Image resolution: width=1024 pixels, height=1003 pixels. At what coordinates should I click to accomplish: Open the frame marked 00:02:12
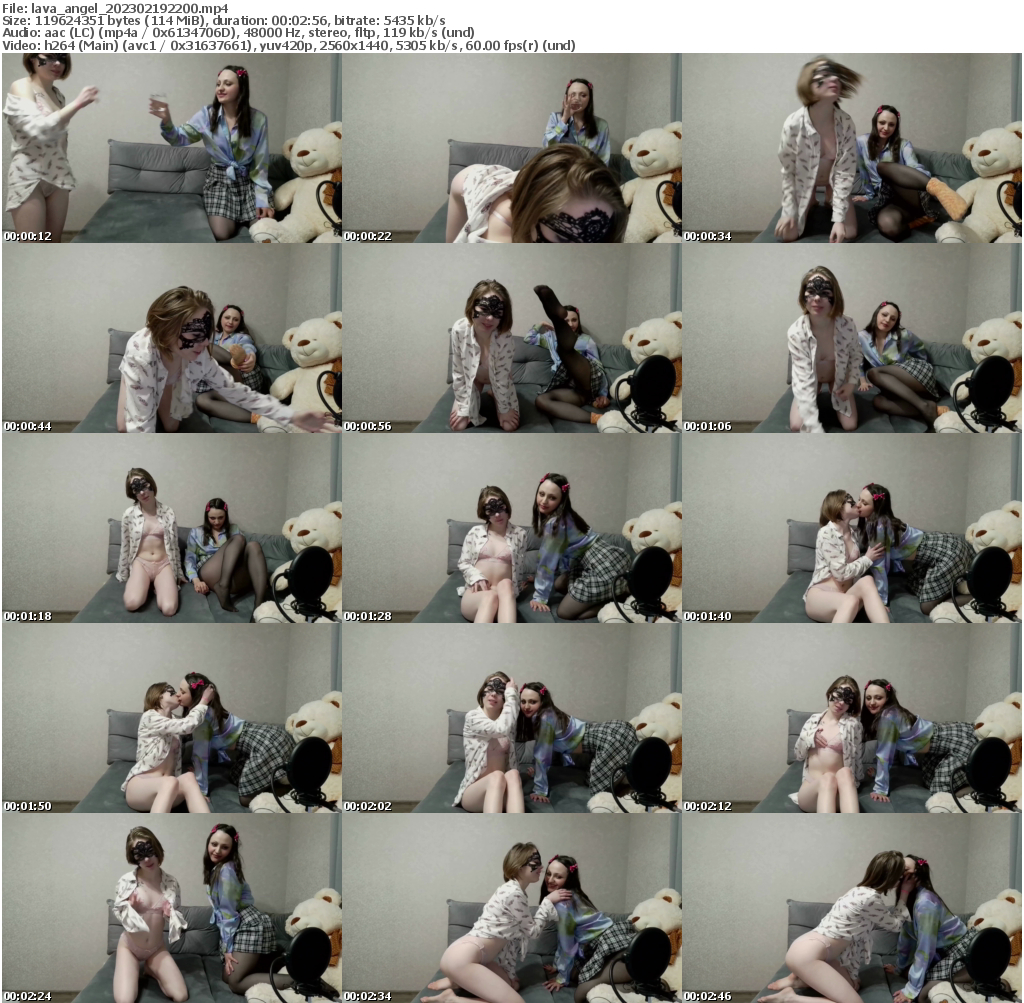click(x=851, y=718)
